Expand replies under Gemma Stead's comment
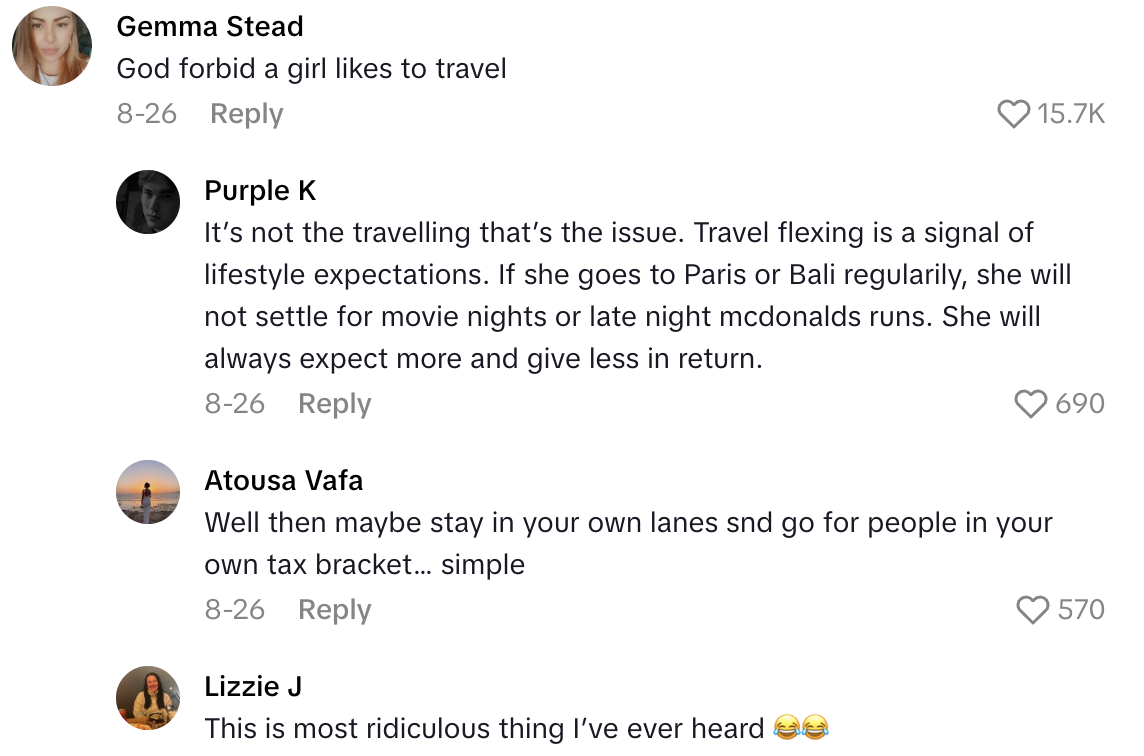This screenshot has height=756, width=1144. point(245,113)
